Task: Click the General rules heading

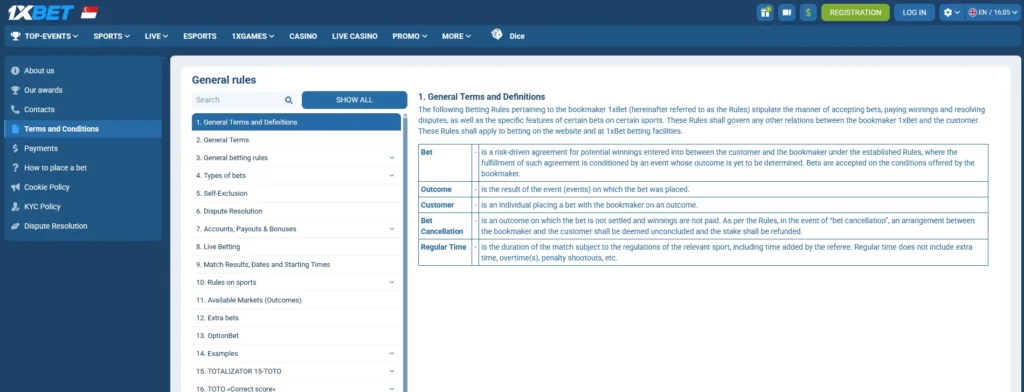Action: pos(224,80)
